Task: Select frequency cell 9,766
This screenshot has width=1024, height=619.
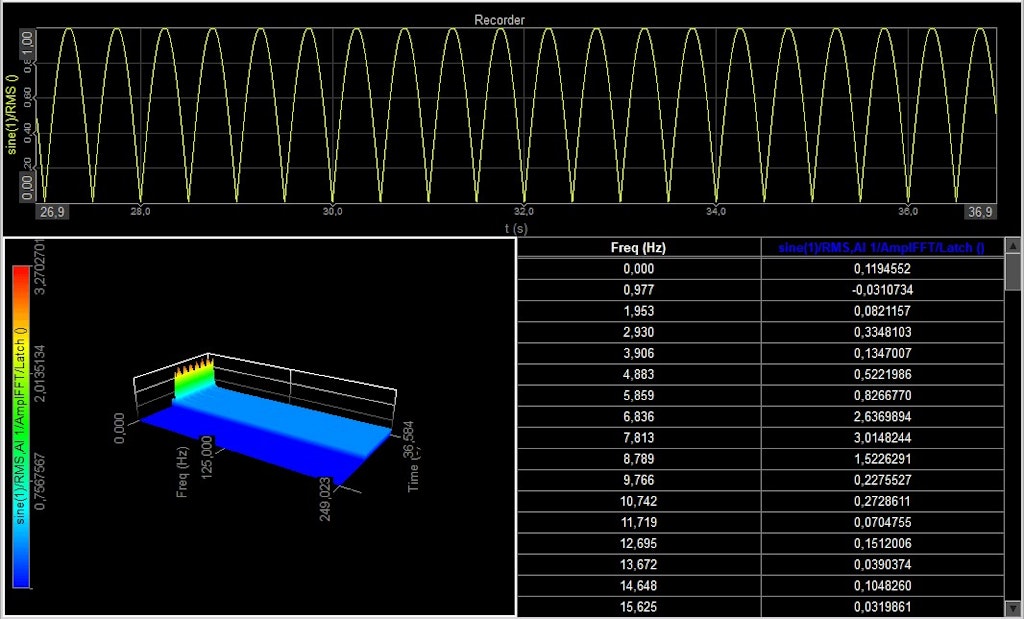Action: [x=639, y=480]
